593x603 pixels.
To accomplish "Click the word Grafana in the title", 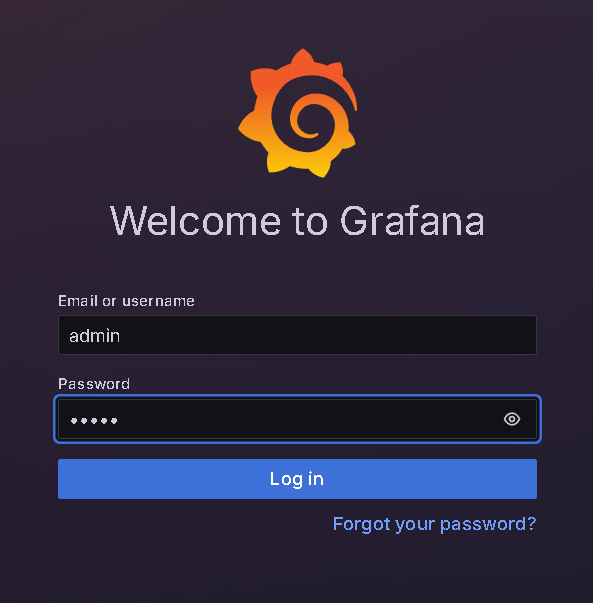I will [x=412, y=221].
